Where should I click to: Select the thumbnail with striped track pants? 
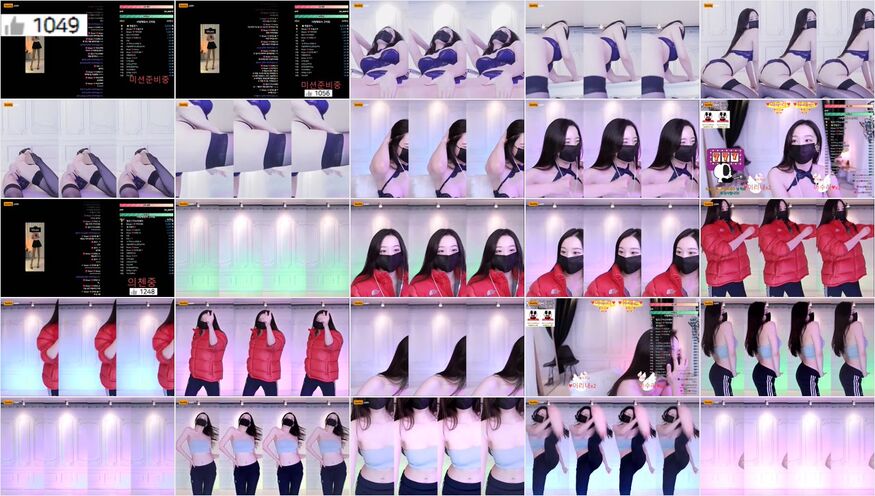coord(787,347)
